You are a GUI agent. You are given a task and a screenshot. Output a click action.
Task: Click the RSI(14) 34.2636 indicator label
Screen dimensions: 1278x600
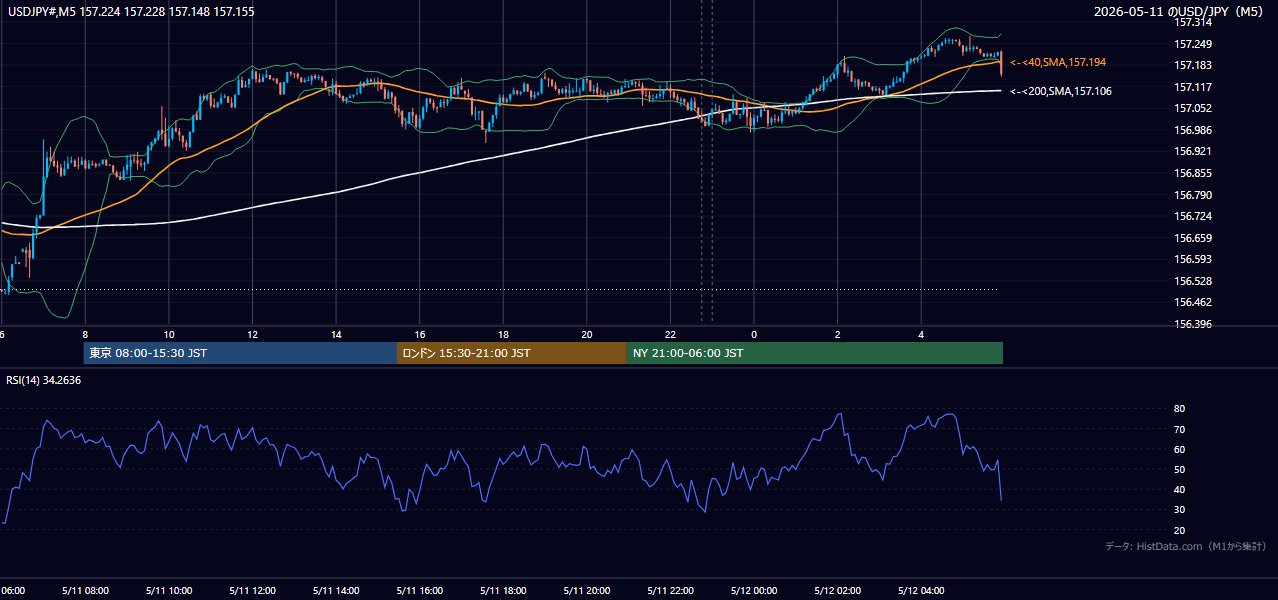(x=44, y=380)
